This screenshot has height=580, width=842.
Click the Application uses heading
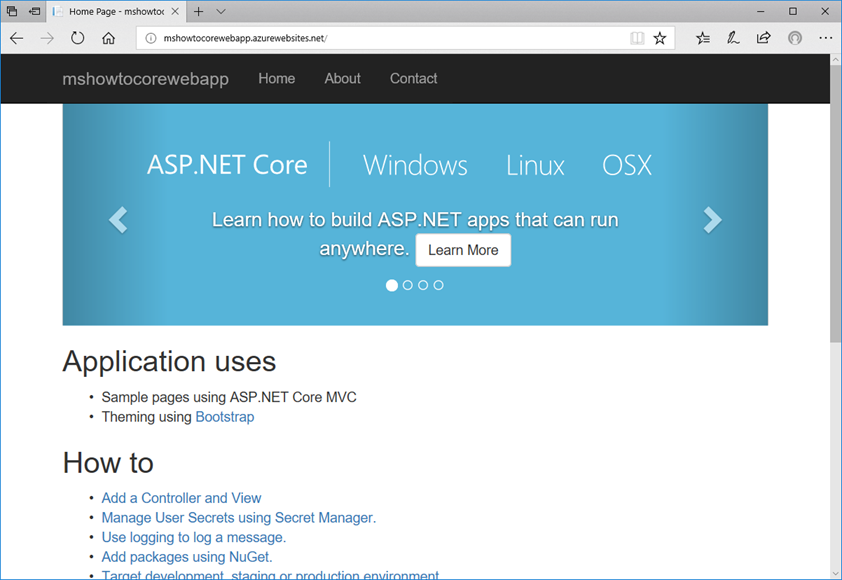(169, 361)
